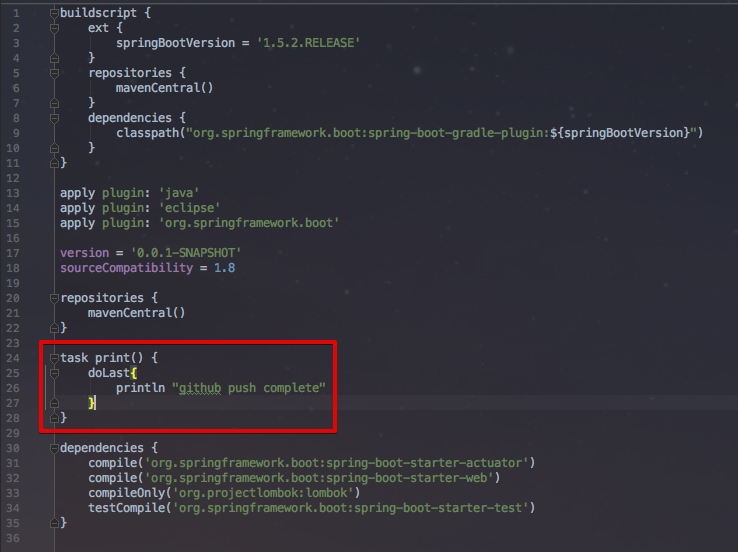Click fold end marker on line 7

54,103
